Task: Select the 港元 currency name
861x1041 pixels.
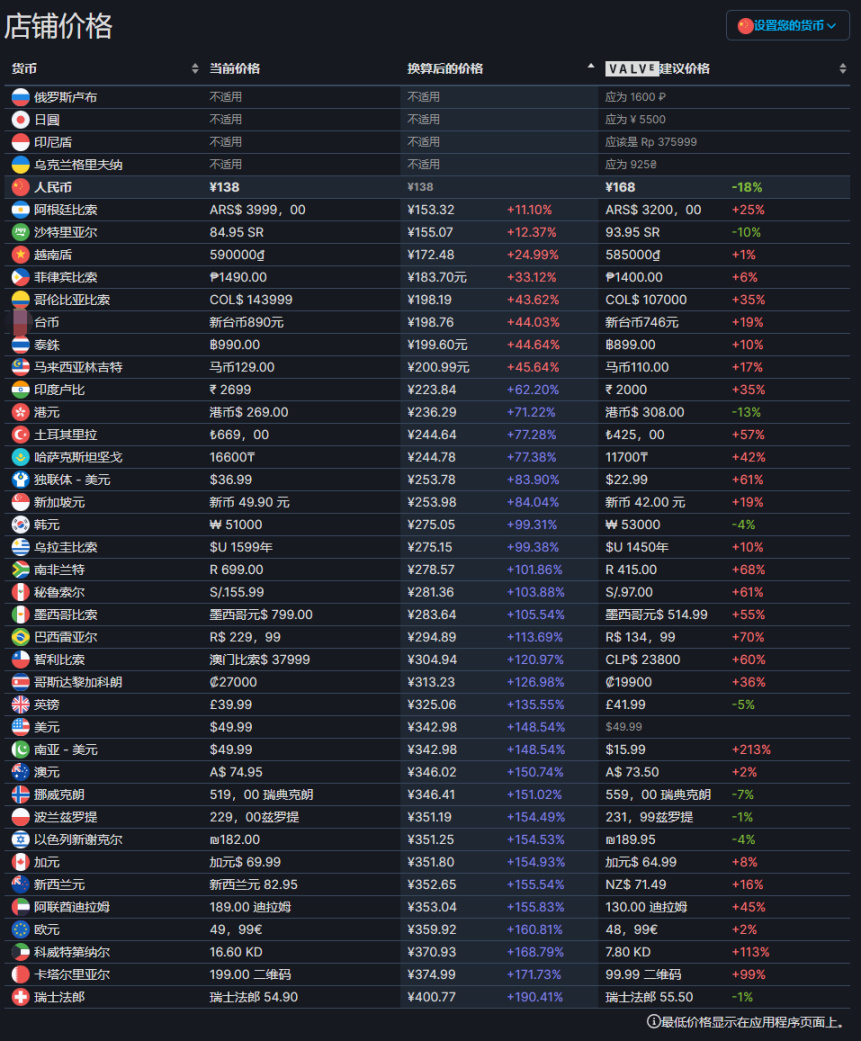Action: 47,412
